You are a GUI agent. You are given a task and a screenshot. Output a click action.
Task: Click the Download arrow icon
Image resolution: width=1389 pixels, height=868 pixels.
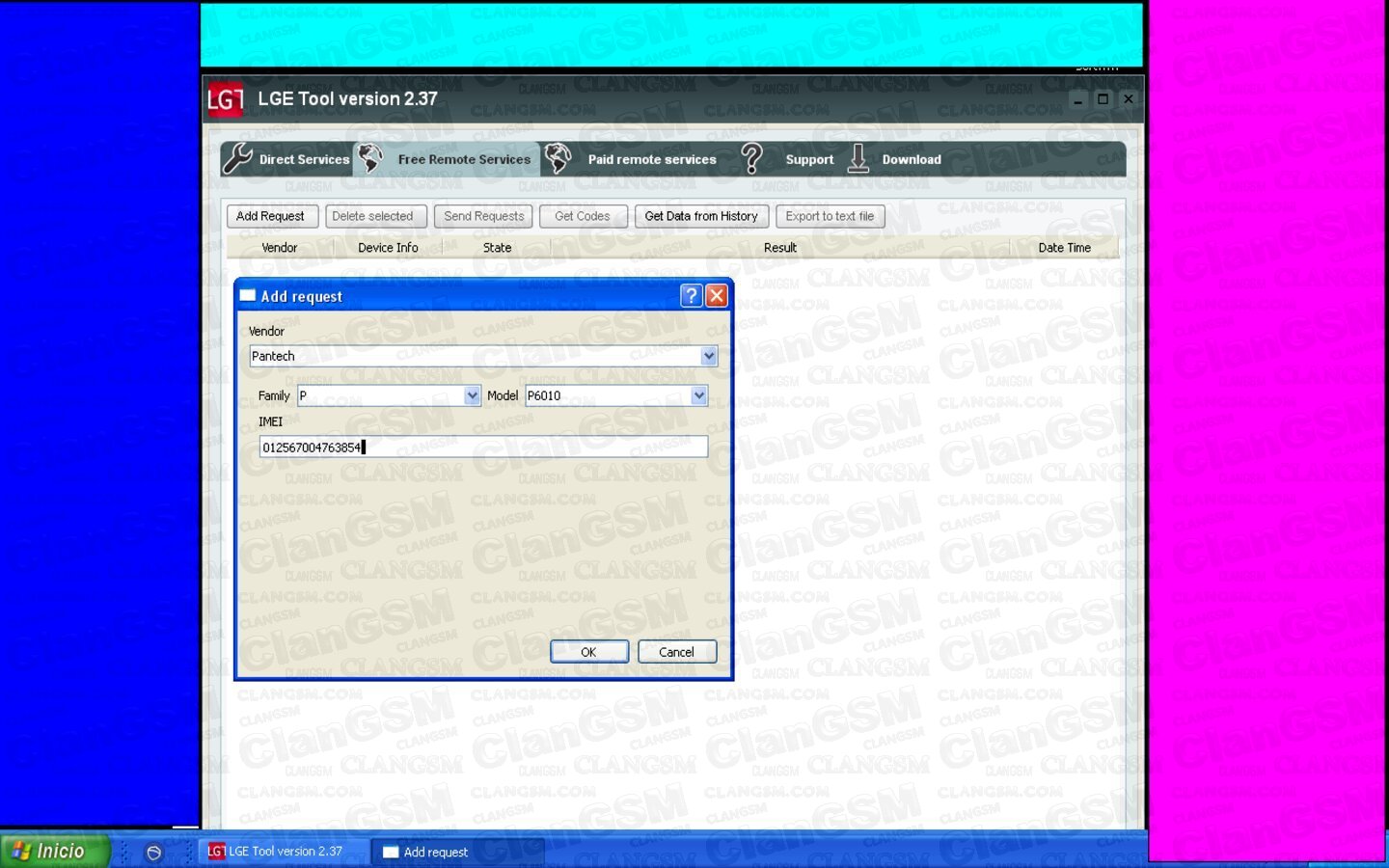click(858, 158)
